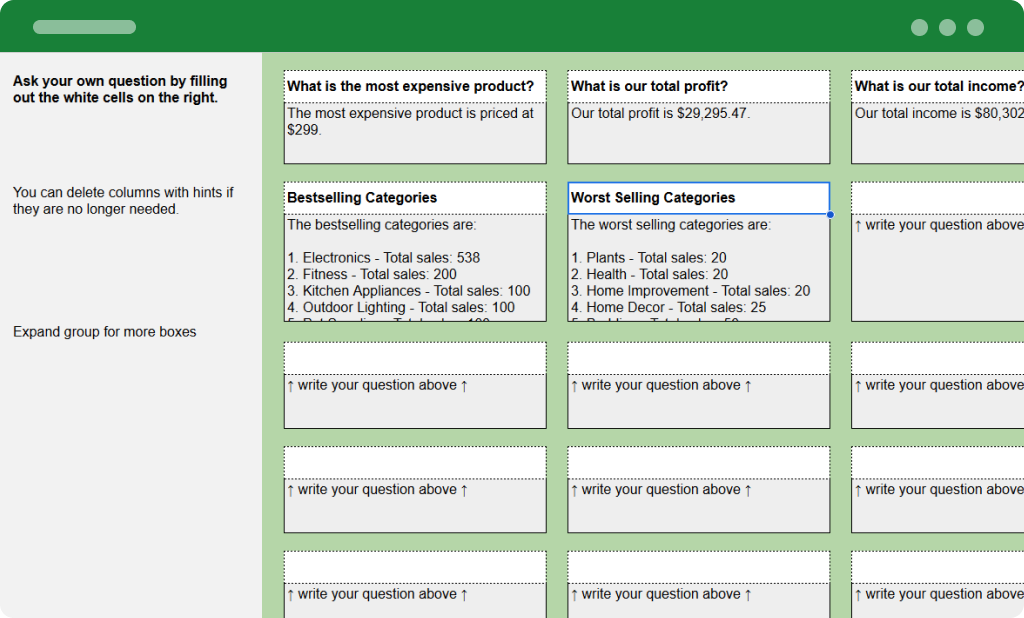
Task: Select the empty question cell beside 'Worst Selling Categories'
Action: [x=938, y=197]
